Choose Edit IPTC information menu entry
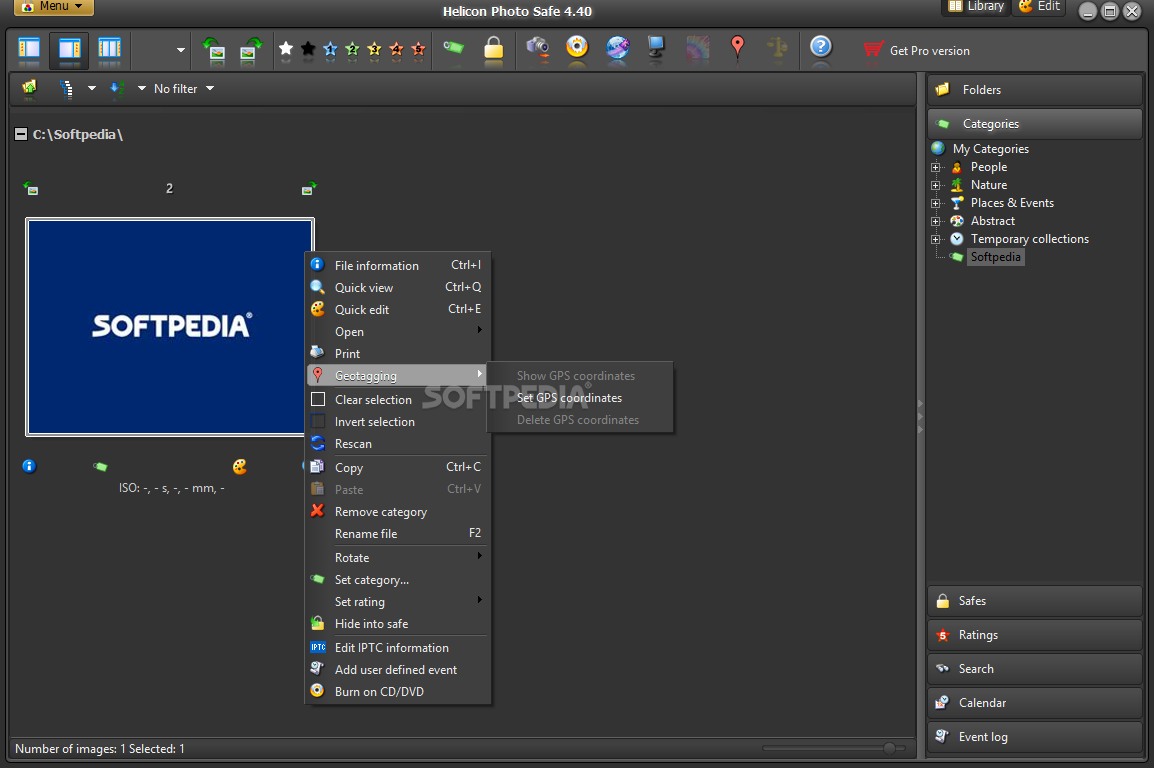The height and width of the screenshot is (768, 1154). point(397,648)
